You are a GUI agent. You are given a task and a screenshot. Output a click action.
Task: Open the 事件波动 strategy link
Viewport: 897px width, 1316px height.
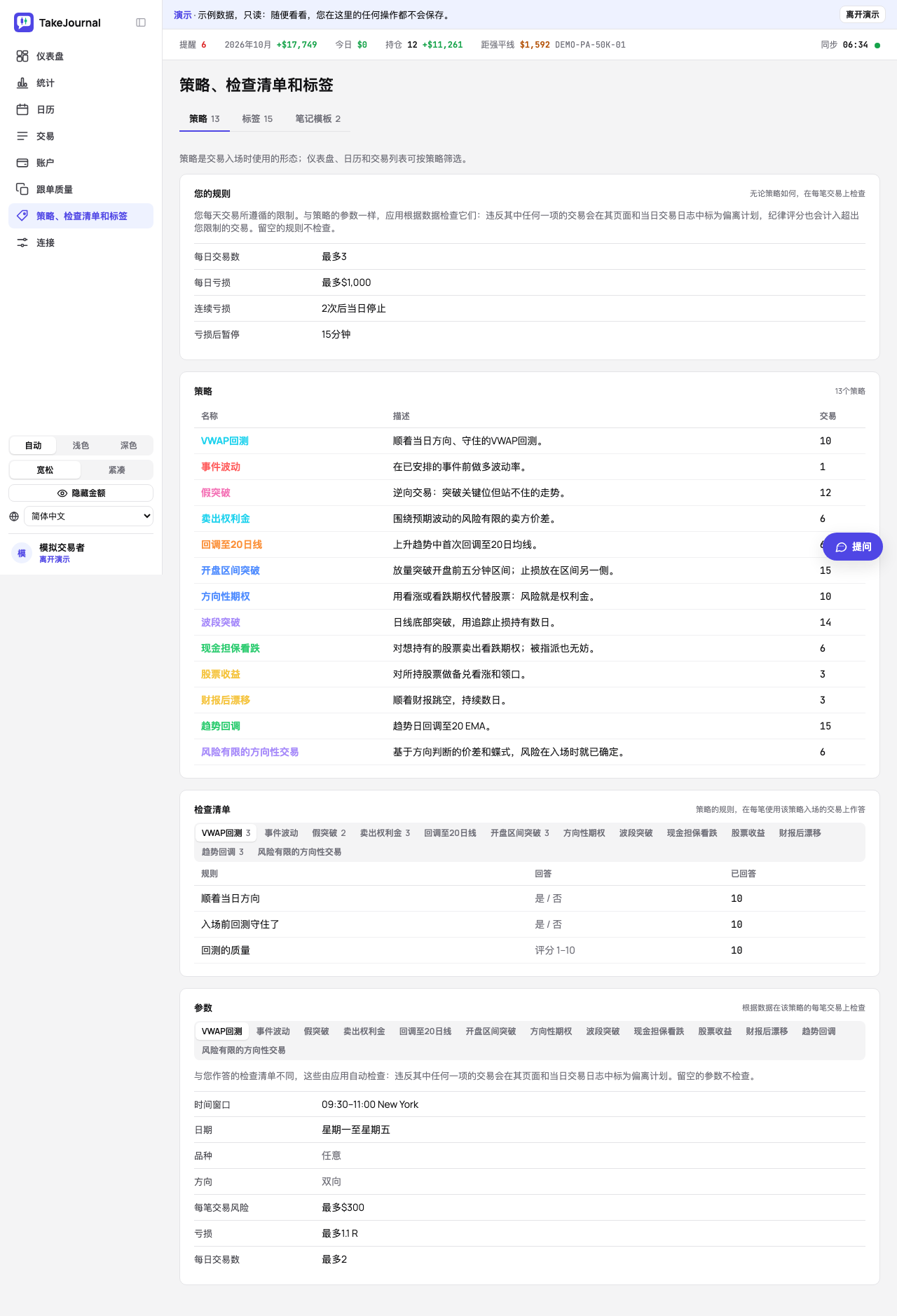[221, 467]
